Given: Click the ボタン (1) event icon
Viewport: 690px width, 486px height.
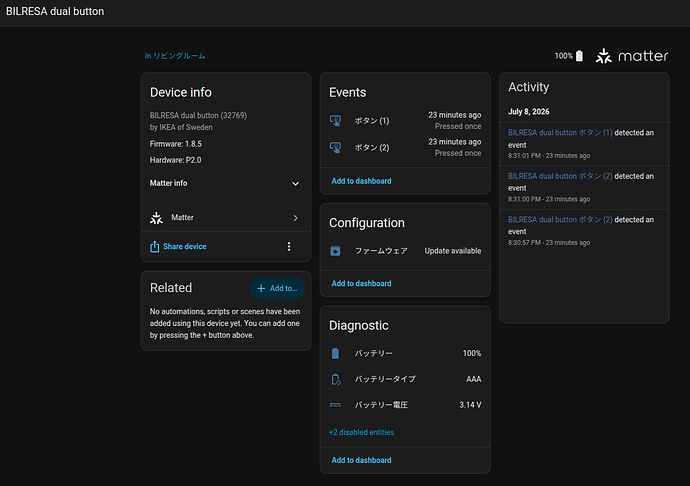Looking at the screenshot, I should coord(335,121).
